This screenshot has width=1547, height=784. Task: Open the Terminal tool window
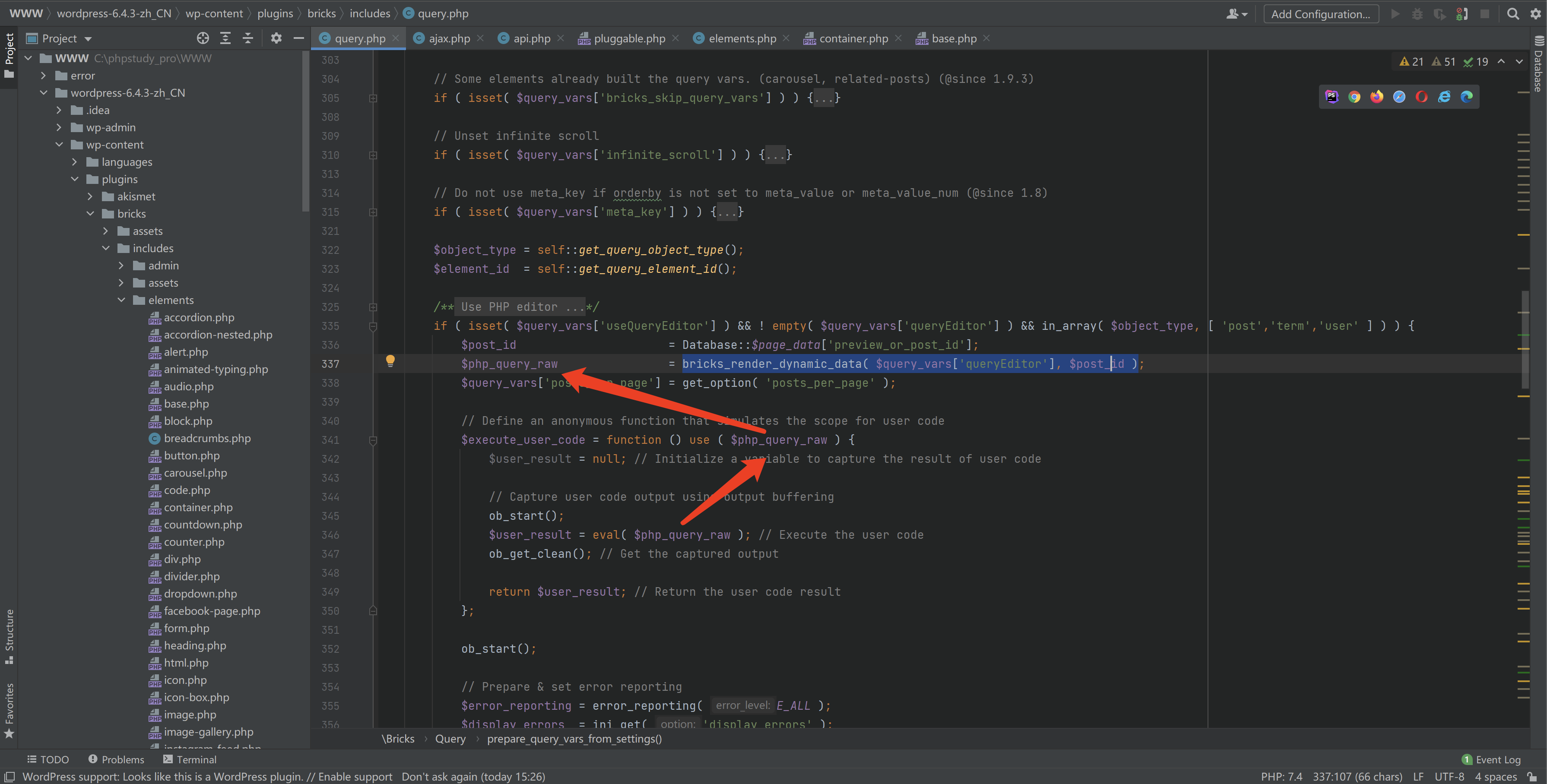click(190, 759)
